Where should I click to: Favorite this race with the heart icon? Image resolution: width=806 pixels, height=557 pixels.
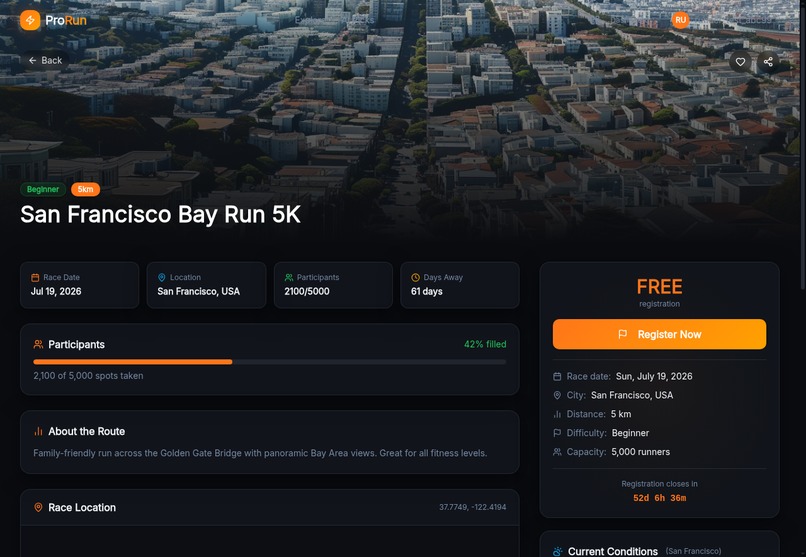[740, 62]
